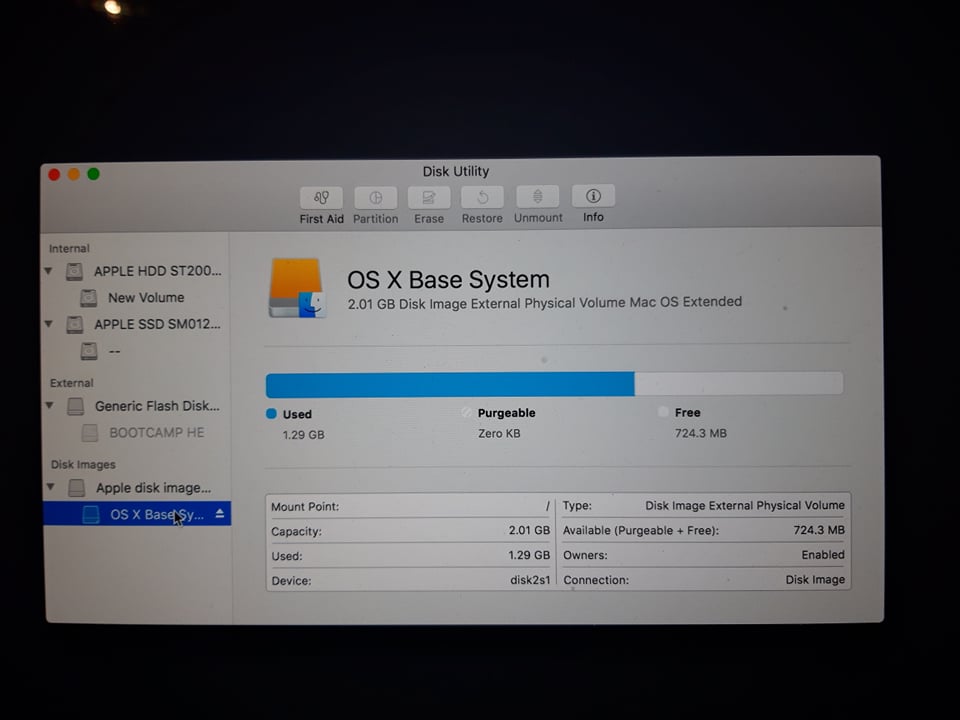
Task: Click the OS X Base System title
Action: pos(448,280)
